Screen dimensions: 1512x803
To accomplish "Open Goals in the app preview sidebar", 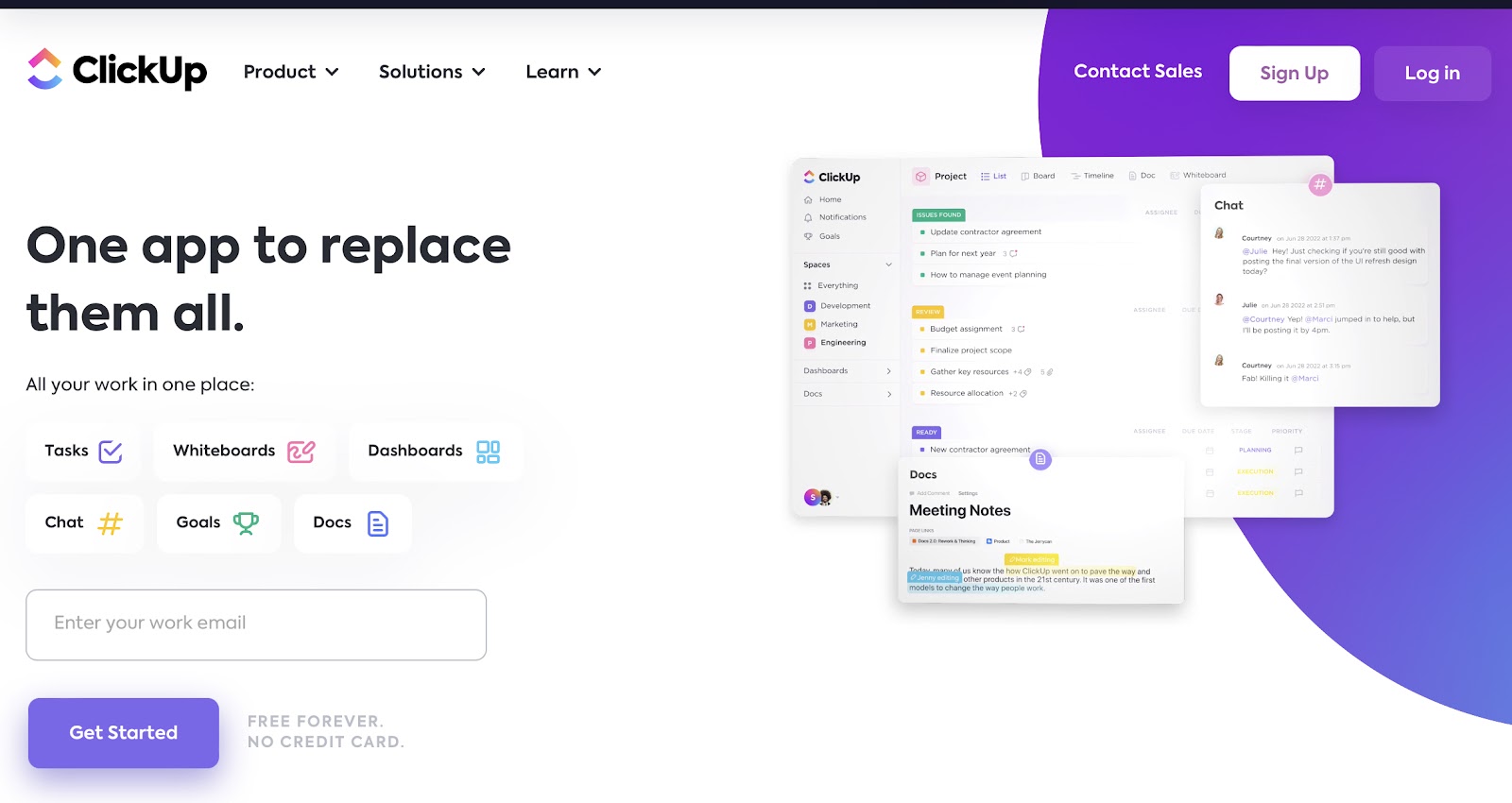I will [822, 236].
